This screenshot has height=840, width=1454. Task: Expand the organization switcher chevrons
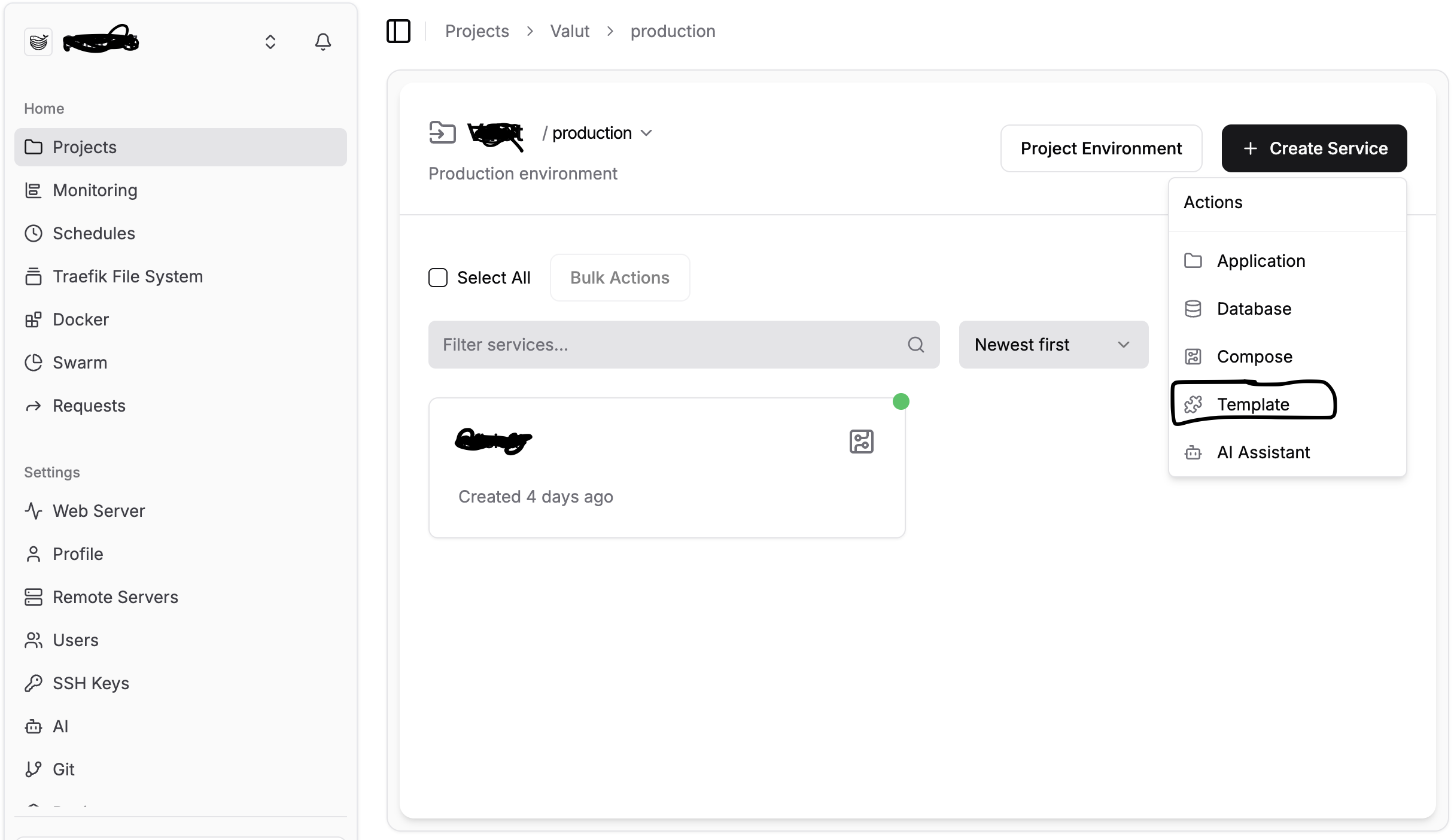click(270, 41)
